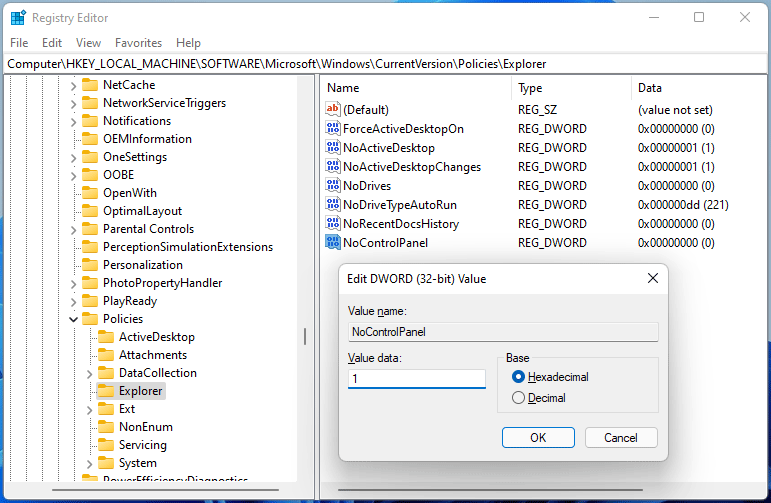Expand the NetCache tree node
Screen dimensions: 771x503
coord(73,85)
